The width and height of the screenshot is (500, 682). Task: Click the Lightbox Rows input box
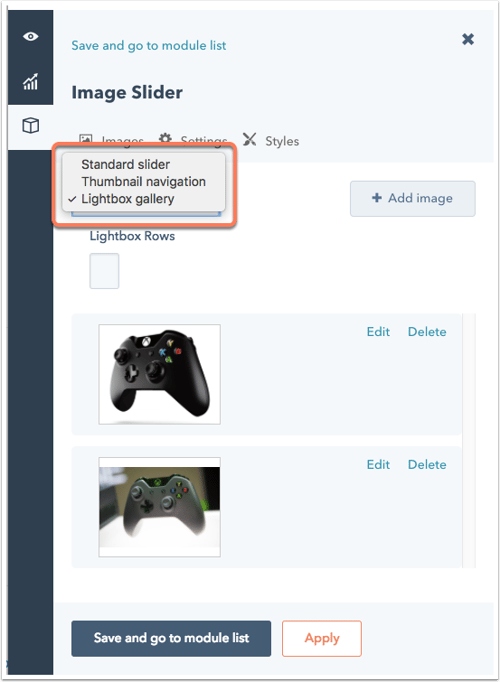(104, 271)
